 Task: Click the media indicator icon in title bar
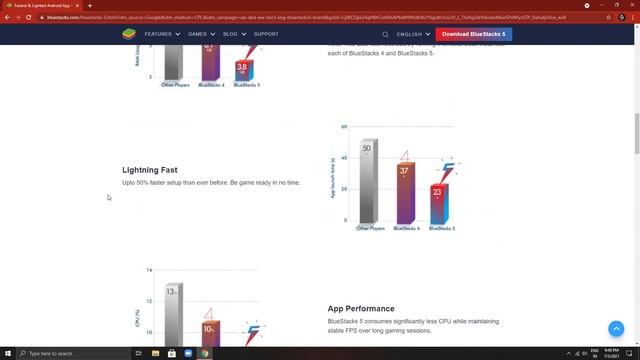click(587, 6)
